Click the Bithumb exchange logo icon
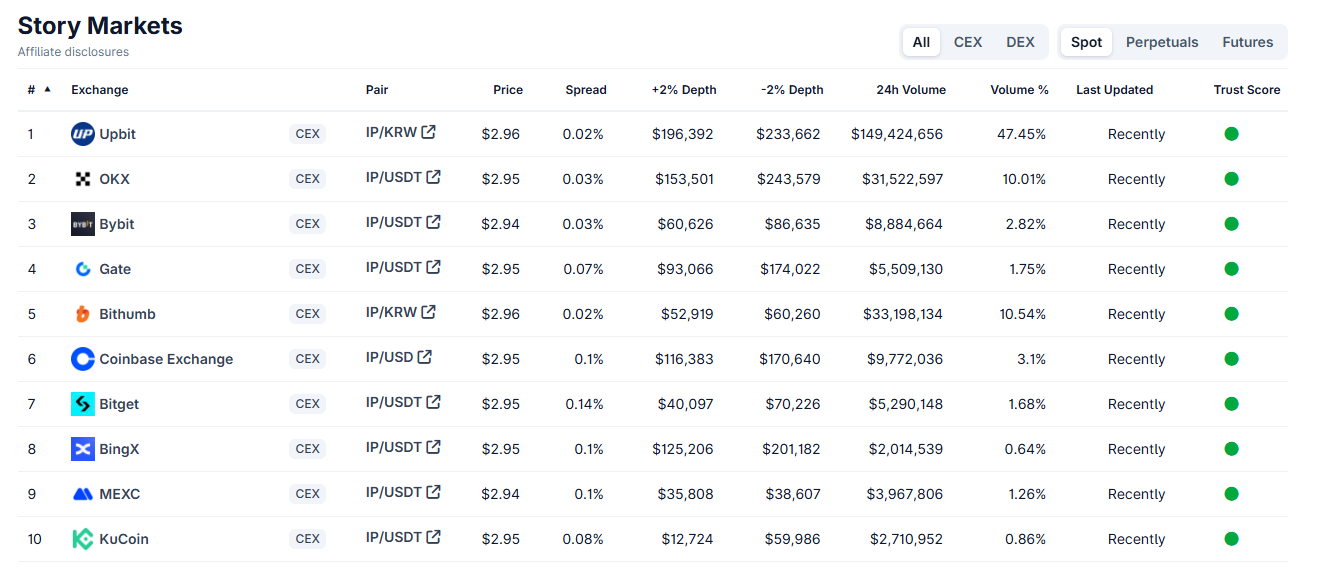 [x=83, y=314]
